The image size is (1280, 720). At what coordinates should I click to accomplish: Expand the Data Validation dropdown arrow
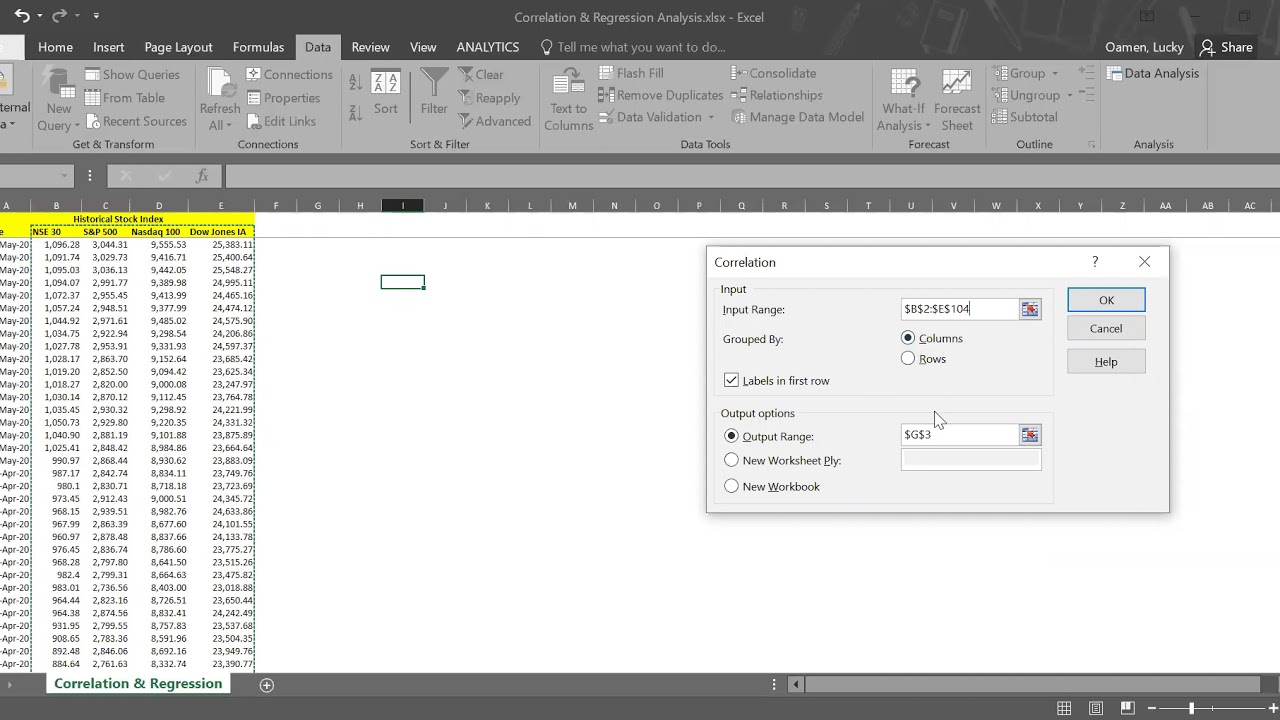(711, 117)
